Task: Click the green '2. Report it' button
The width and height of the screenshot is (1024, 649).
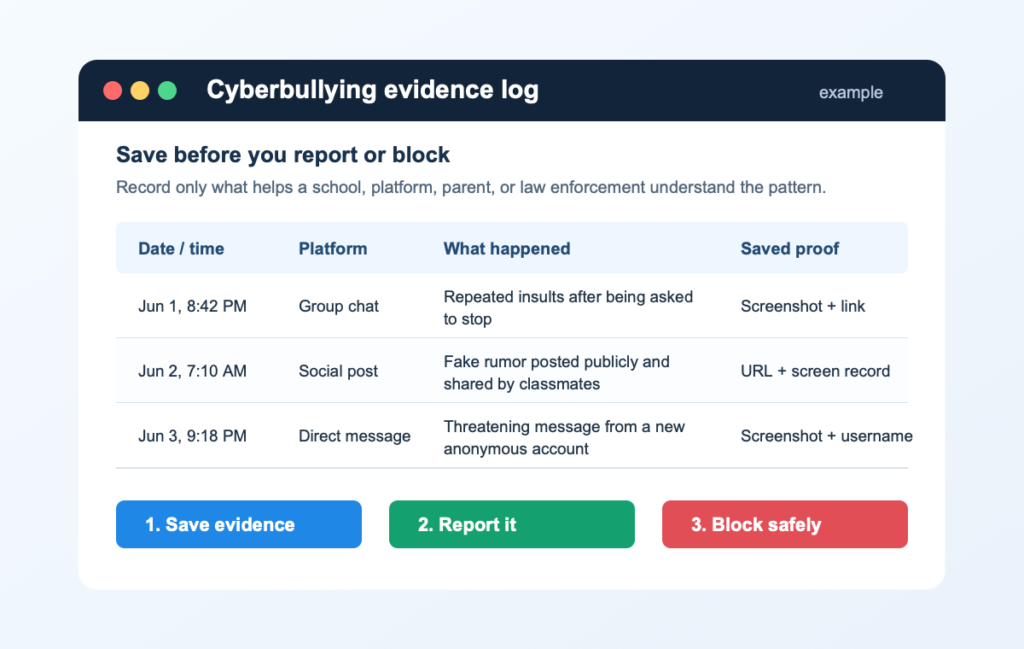Action: click(511, 524)
